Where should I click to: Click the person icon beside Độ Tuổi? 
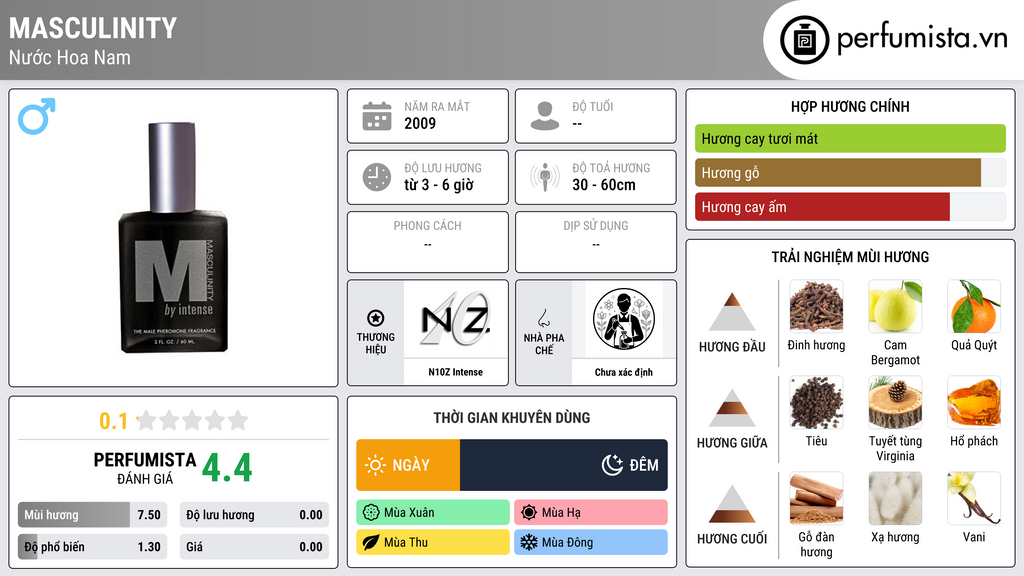pos(545,116)
